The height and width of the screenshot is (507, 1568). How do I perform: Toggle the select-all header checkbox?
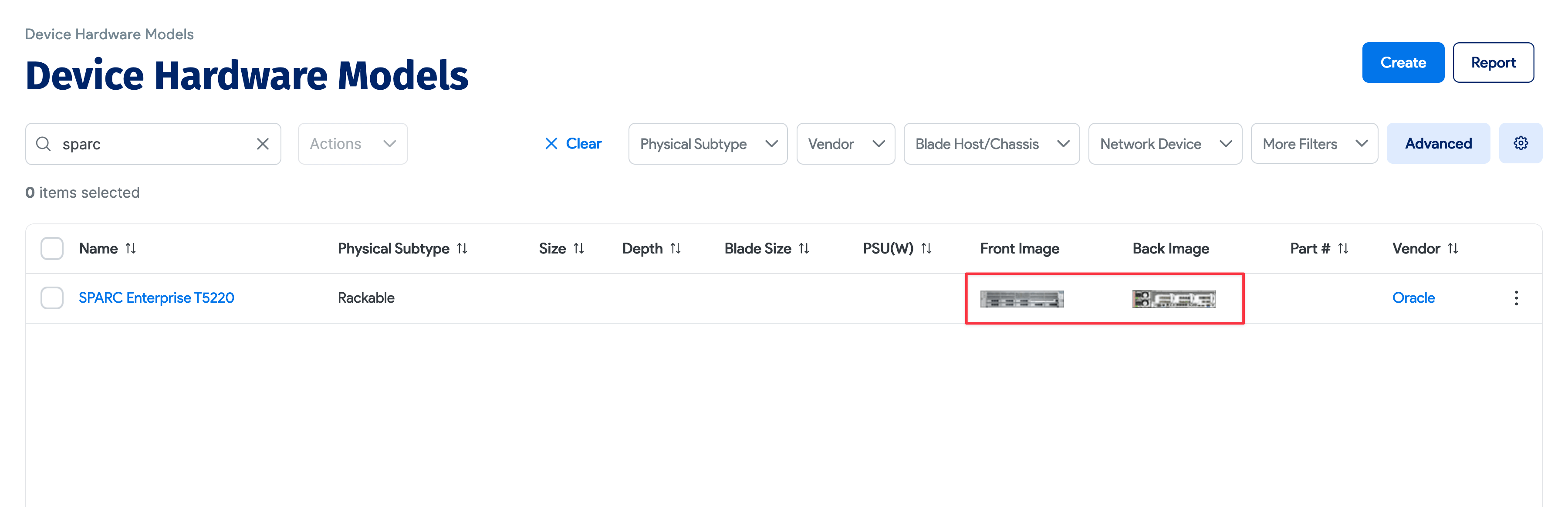pyautogui.click(x=52, y=248)
